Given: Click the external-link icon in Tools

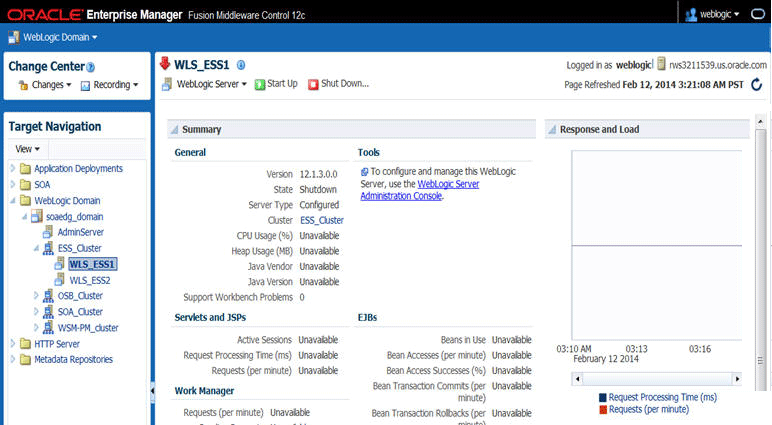Looking at the screenshot, I should [x=364, y=172].
